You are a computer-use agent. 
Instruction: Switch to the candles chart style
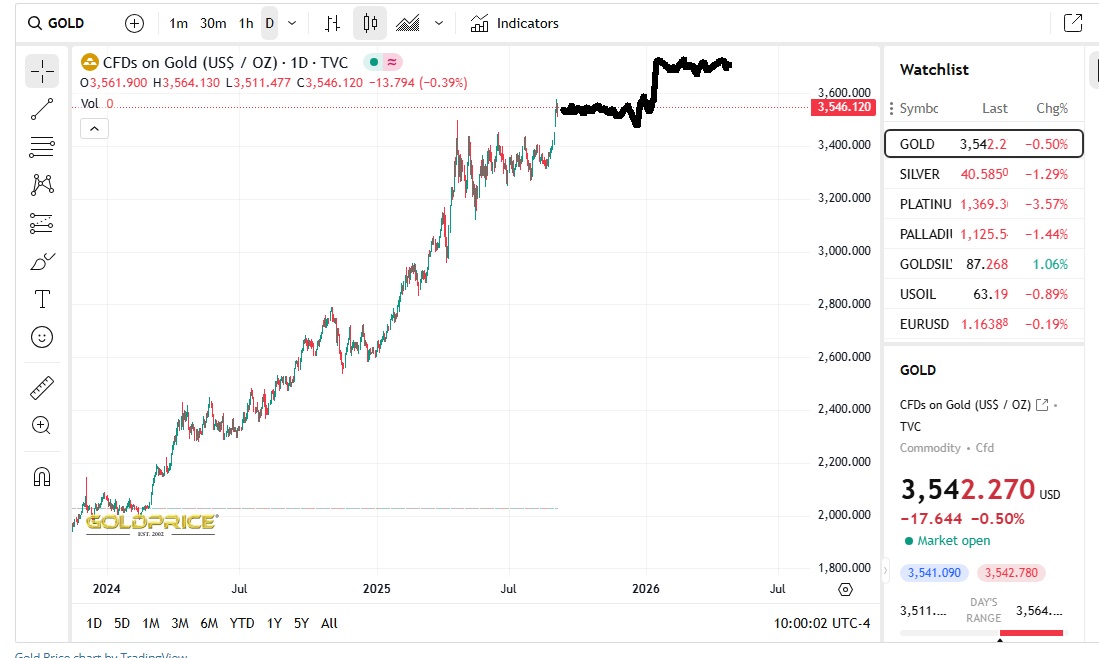point(370,23)
